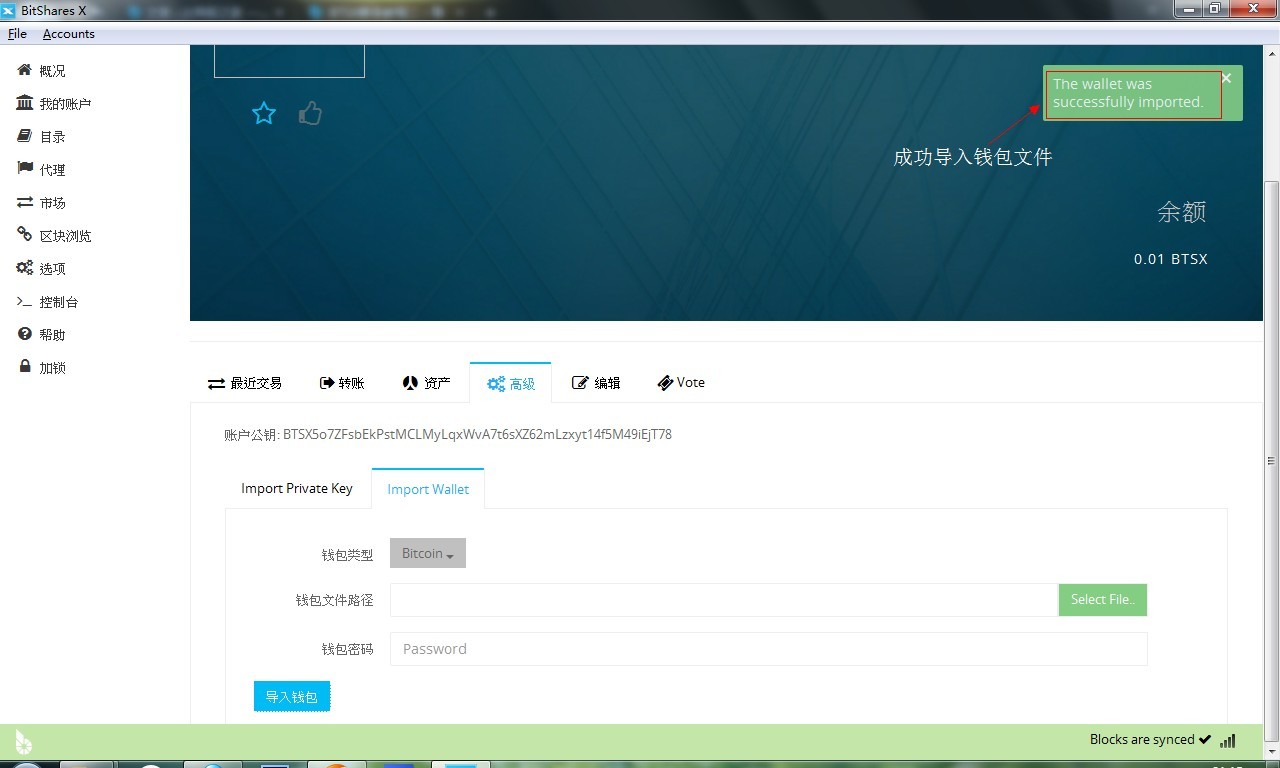Expand the Bitcoin wallet type dropdown

pyautogui.click(x=428, y=553)
